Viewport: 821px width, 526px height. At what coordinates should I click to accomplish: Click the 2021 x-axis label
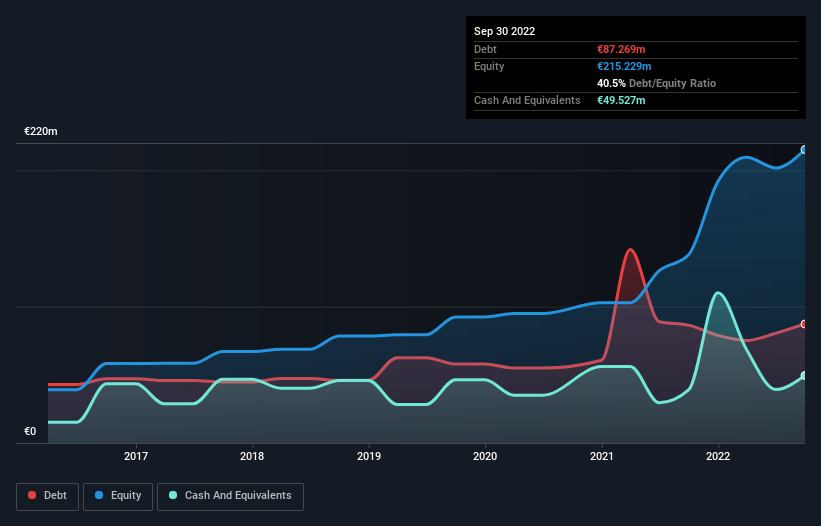[602, 456]
